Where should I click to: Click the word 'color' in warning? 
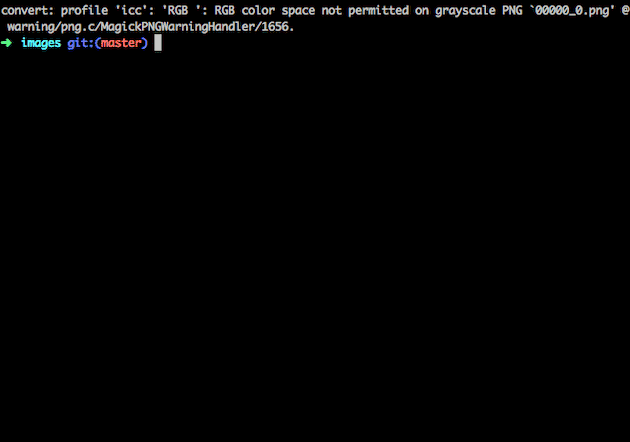click(258, 10)
